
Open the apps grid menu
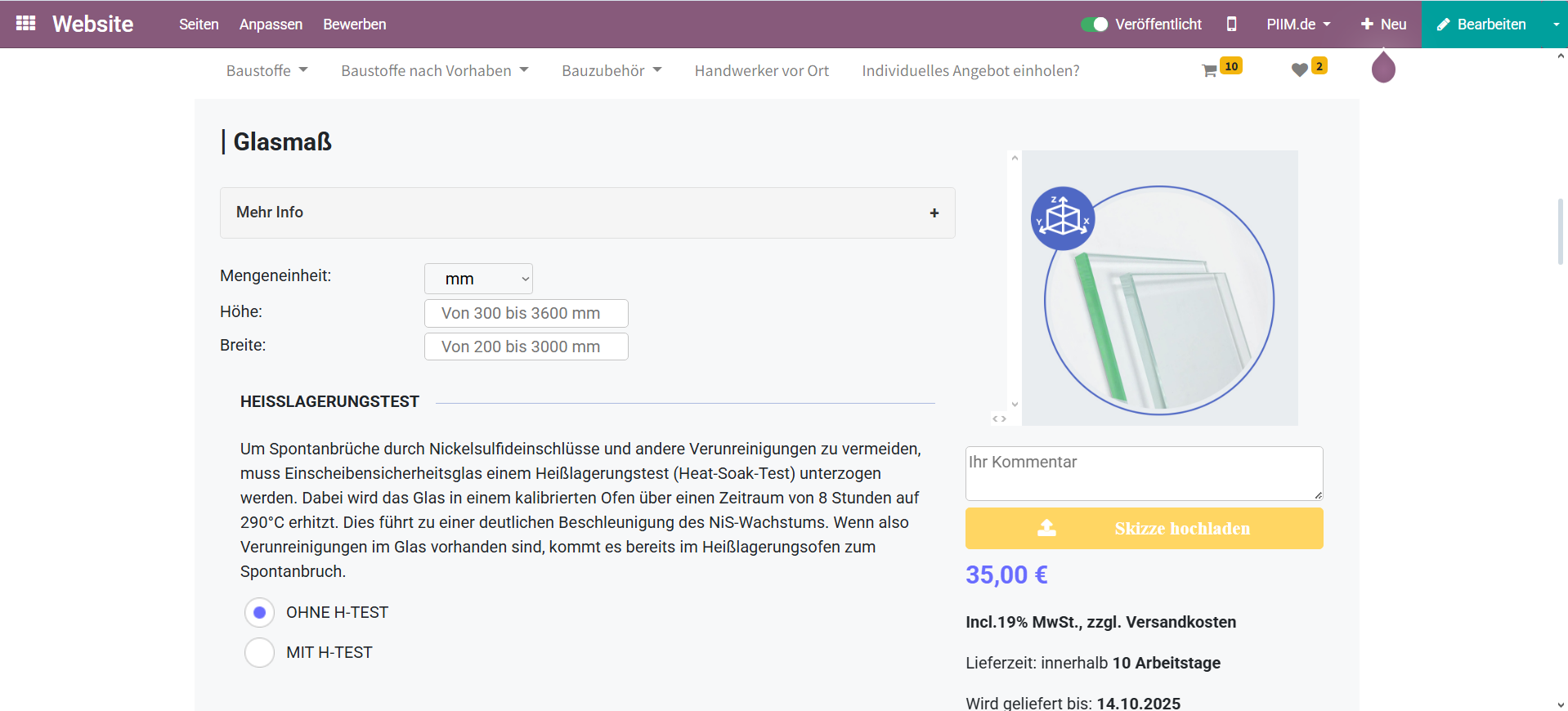(25, 24)
